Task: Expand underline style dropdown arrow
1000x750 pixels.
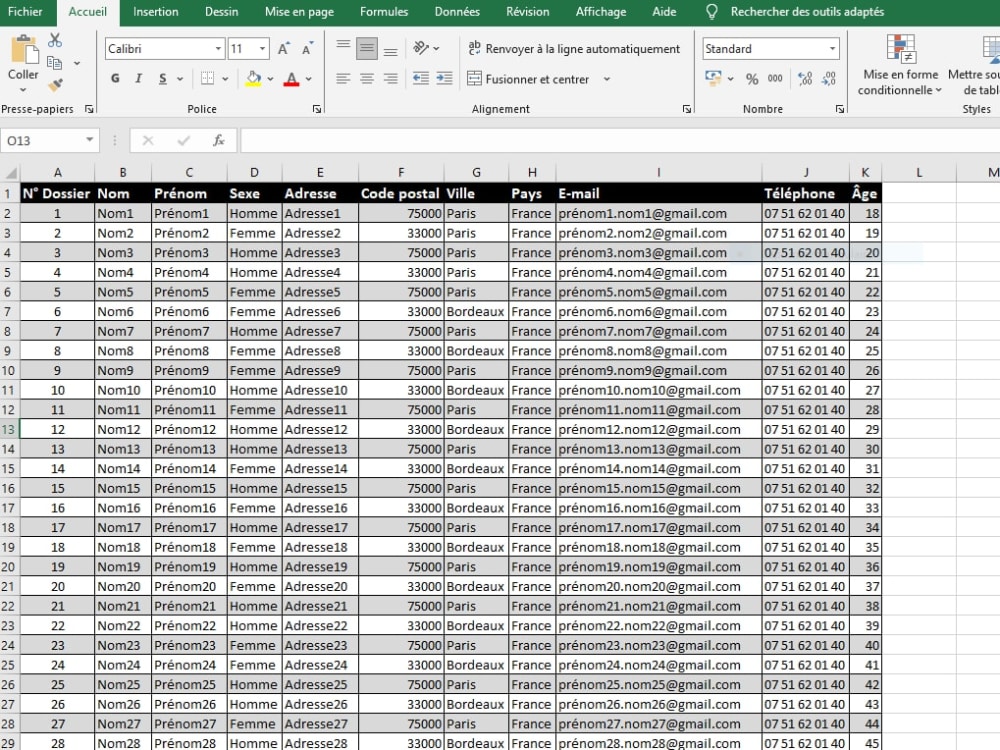Action: [x=180, y=79]
